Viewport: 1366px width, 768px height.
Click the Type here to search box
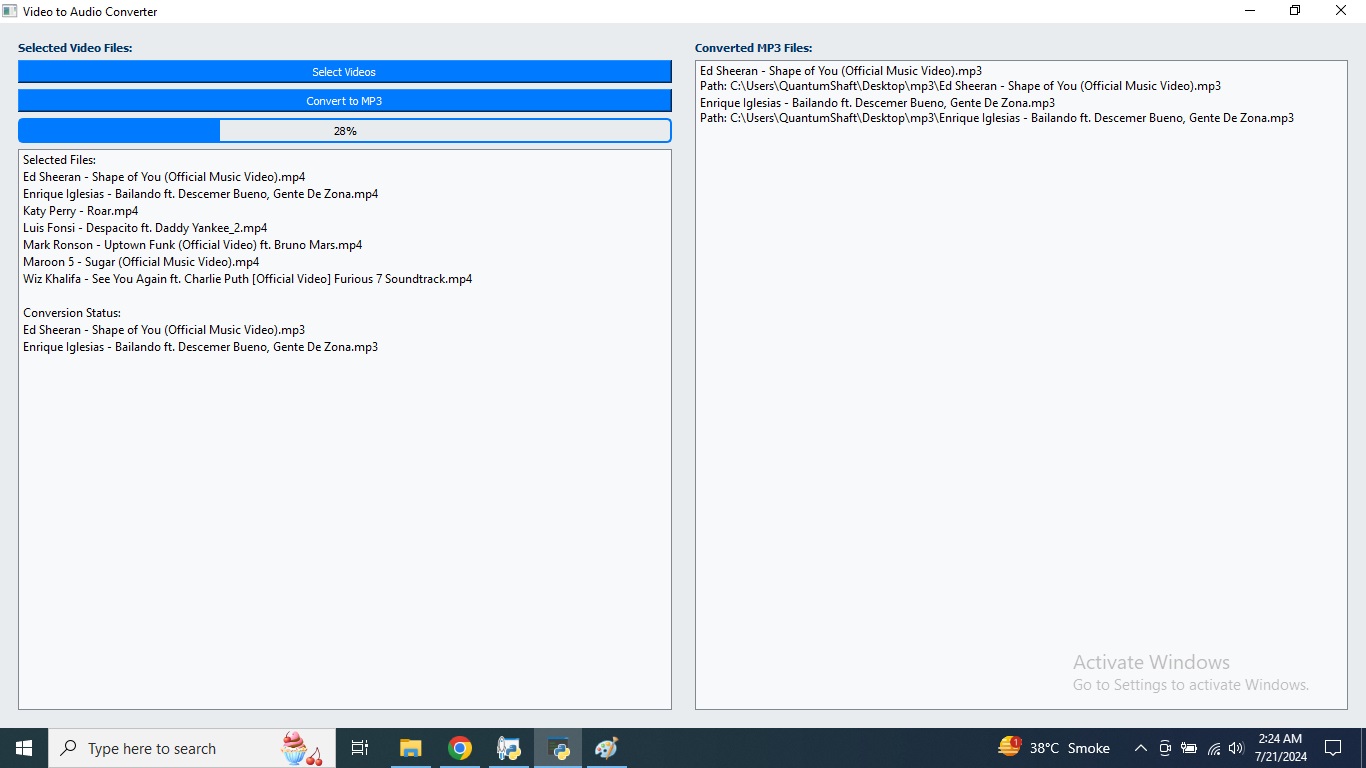coord(192,748)
